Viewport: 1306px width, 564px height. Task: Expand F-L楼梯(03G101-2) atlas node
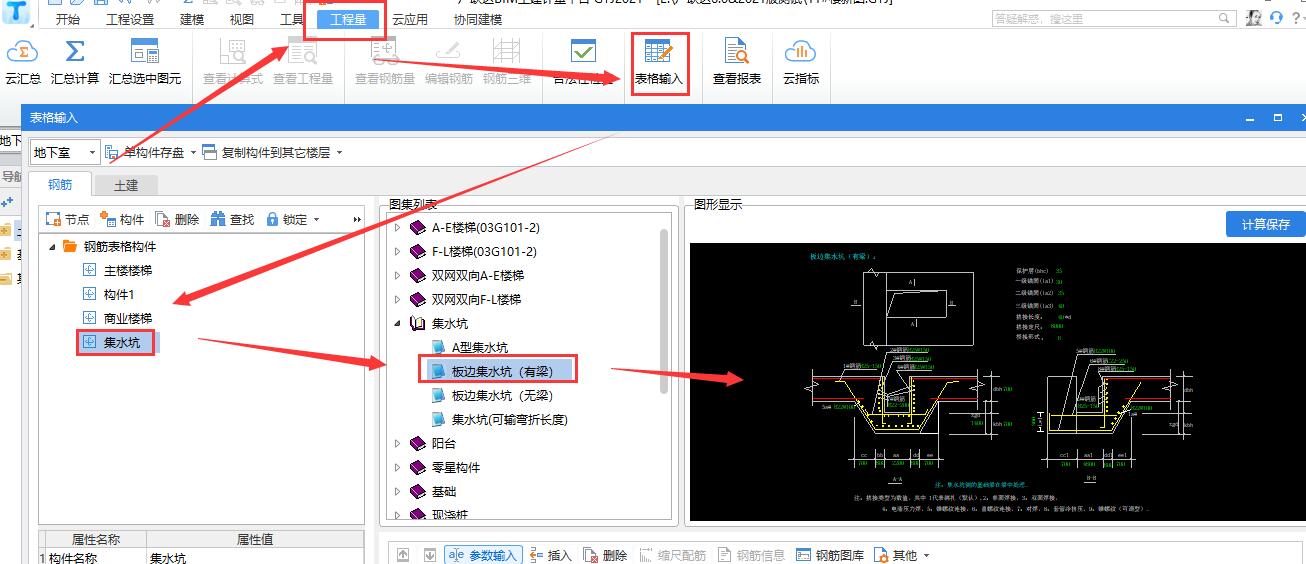pyautogui.click(x=397, y=251)
